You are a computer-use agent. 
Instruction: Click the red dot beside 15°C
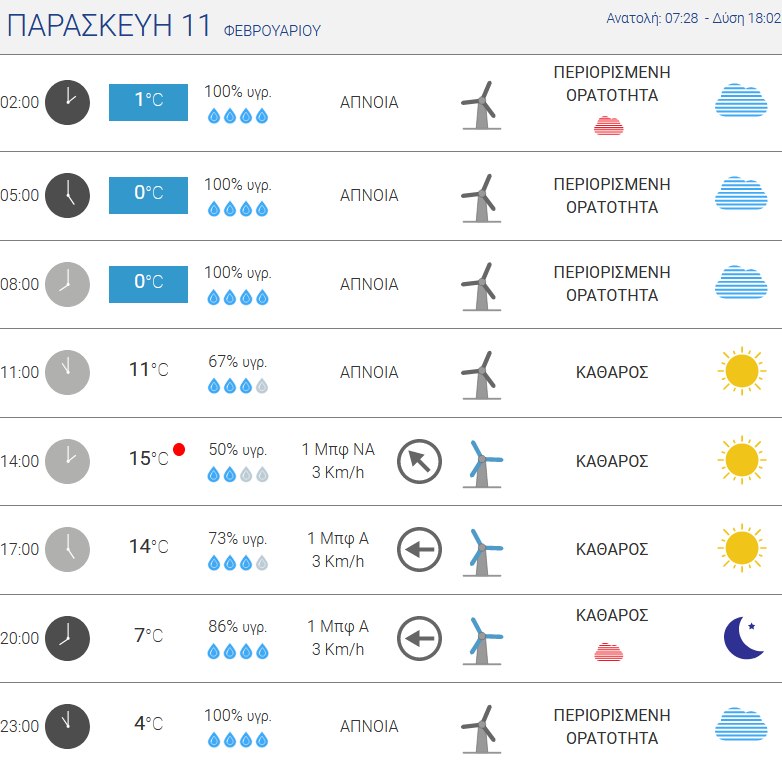[x=179, y=450]
